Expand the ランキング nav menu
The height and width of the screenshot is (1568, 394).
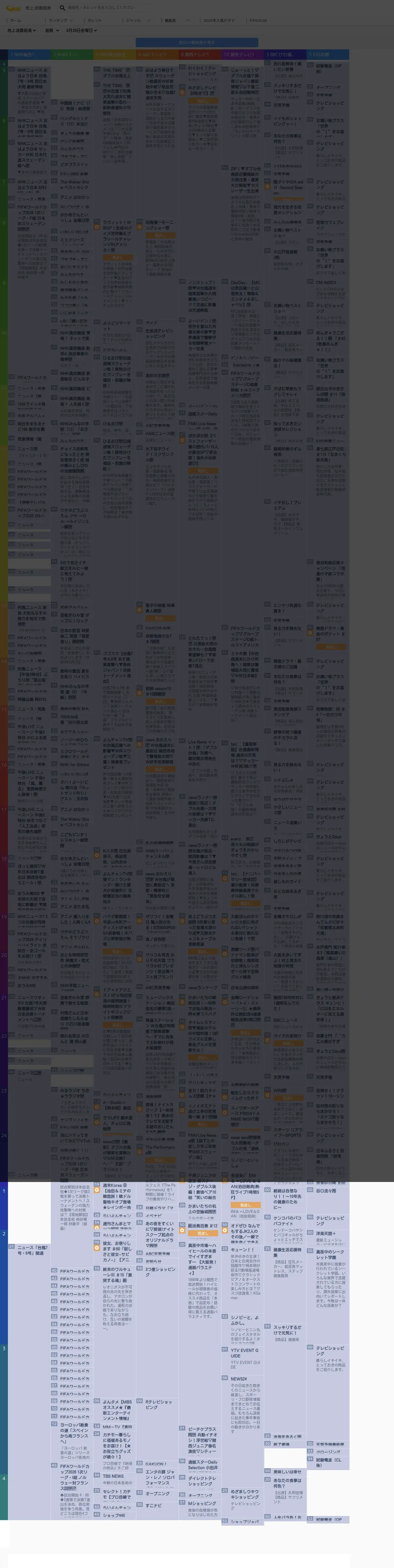coord(61,20)
